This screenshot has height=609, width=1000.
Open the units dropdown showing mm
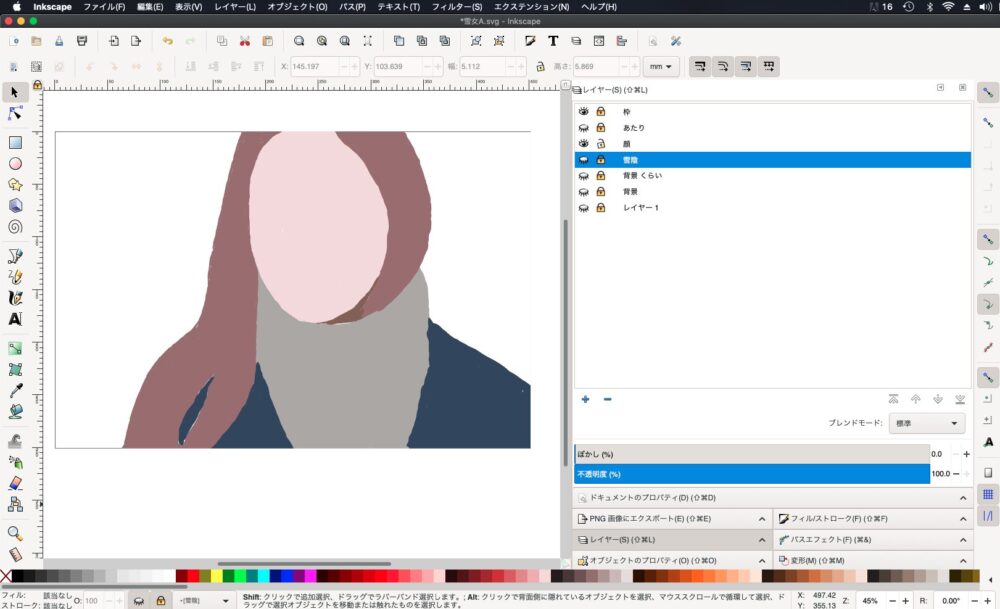[660, 67]
